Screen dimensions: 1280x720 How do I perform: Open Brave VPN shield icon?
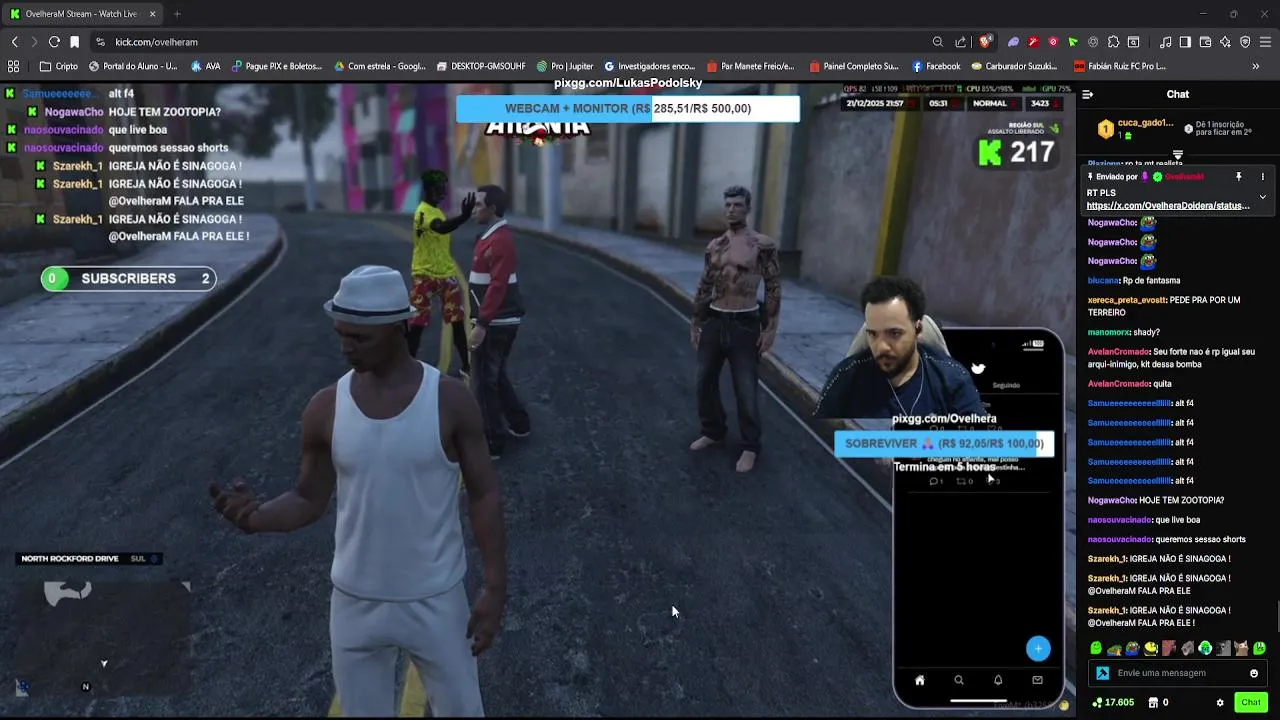1245,42
